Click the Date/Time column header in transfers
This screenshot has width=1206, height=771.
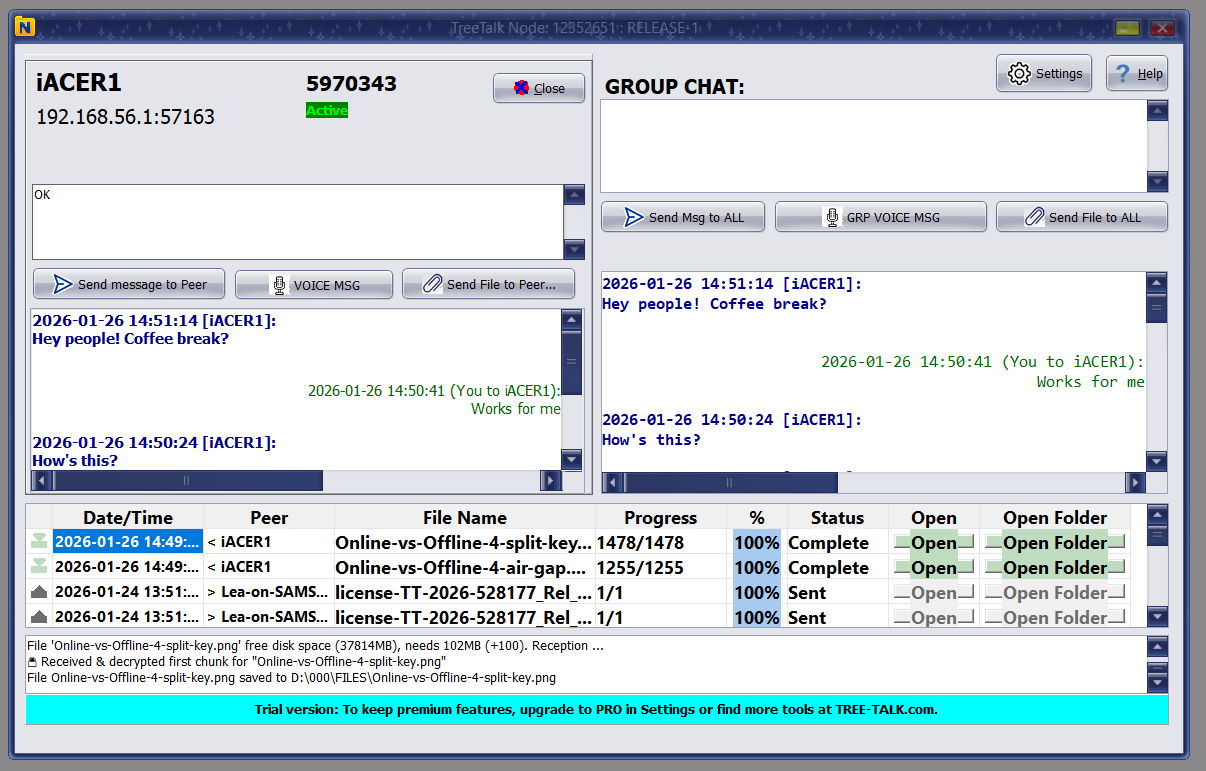tap(128, 518)
